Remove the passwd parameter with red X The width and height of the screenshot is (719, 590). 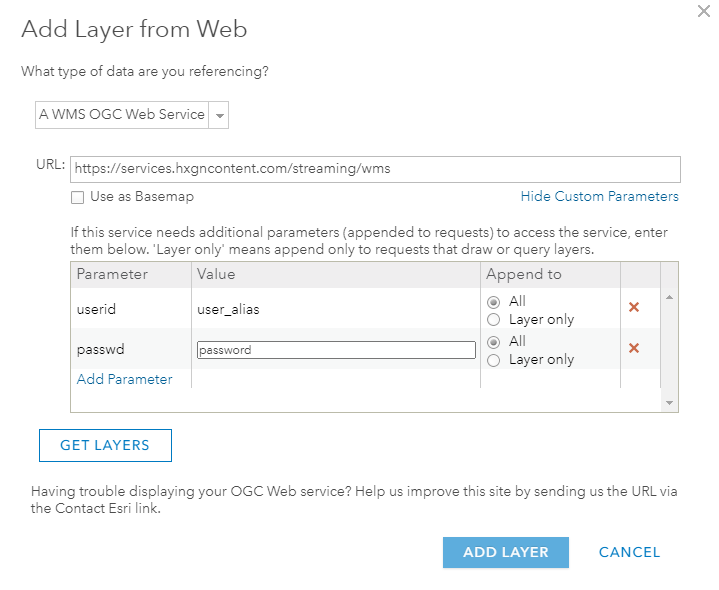click(633, 348)
